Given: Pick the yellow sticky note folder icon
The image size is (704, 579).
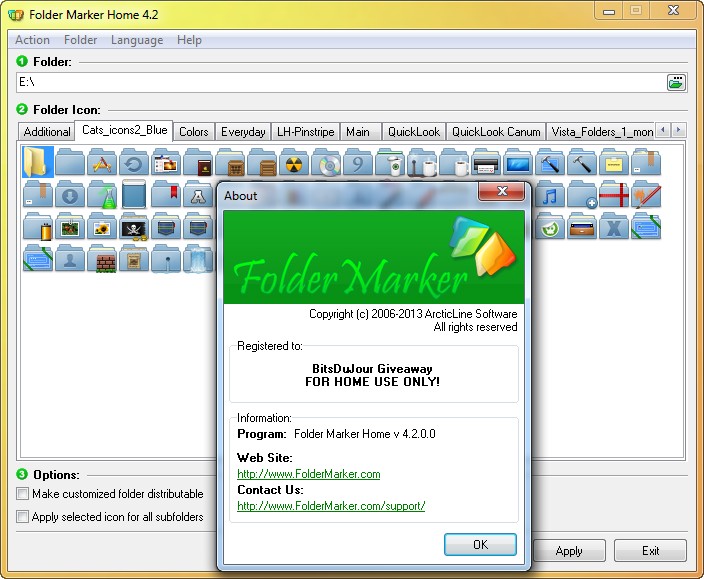Looking at the screenshot, I should pos(614,162).
